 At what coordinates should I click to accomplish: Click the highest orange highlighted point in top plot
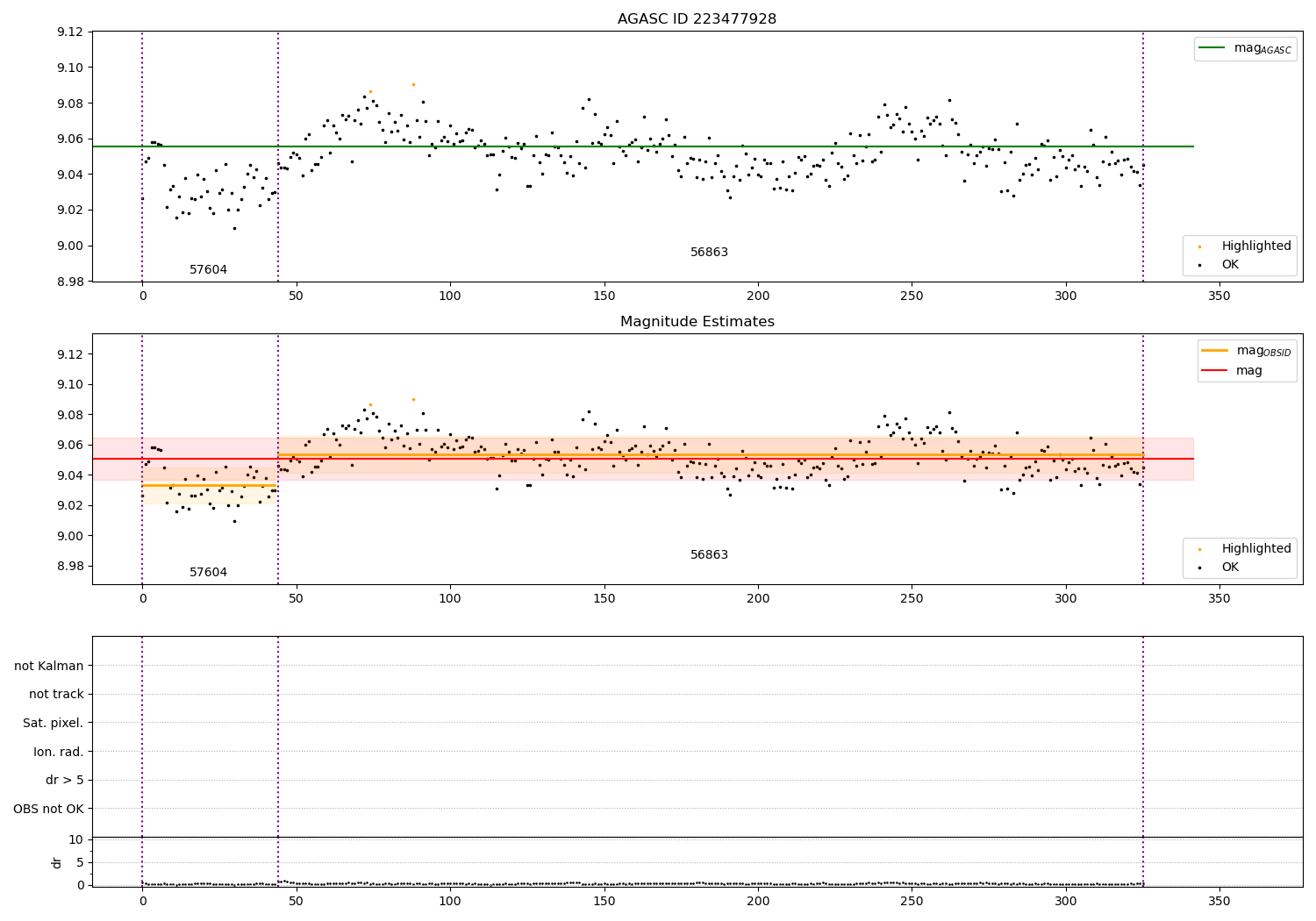click(x=413, y=84)
